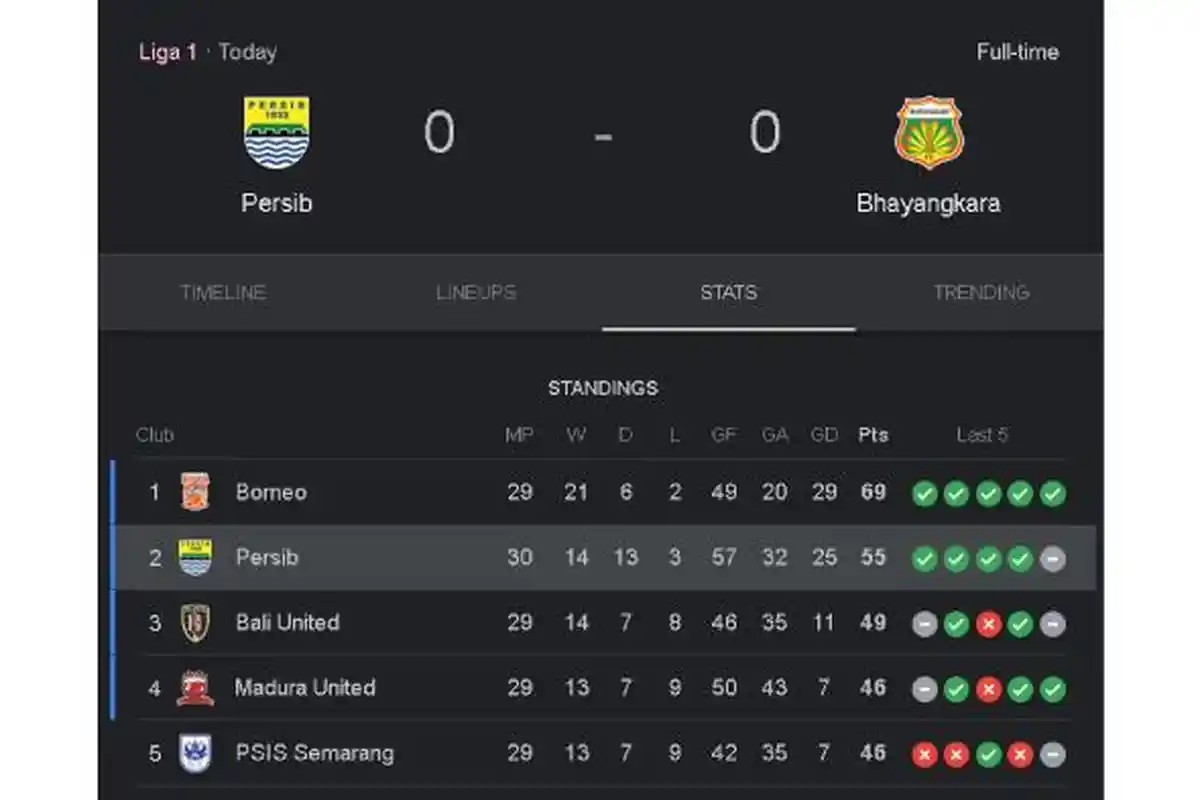The image size is (1200, 800).
Task: Switch to the Timeline tab
Action: (x=222, y=293)
